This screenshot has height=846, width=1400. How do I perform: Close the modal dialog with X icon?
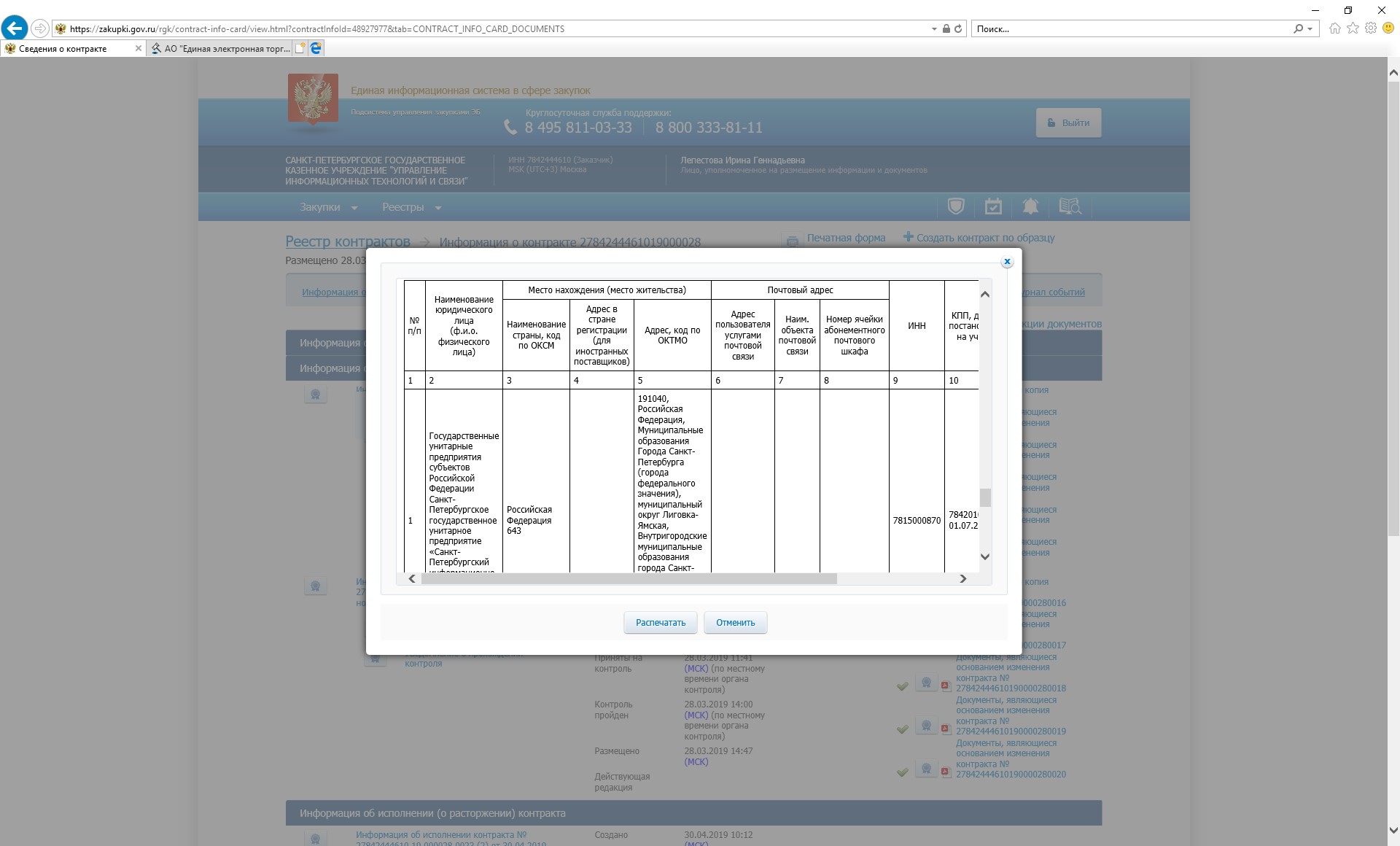point(1007,261)
